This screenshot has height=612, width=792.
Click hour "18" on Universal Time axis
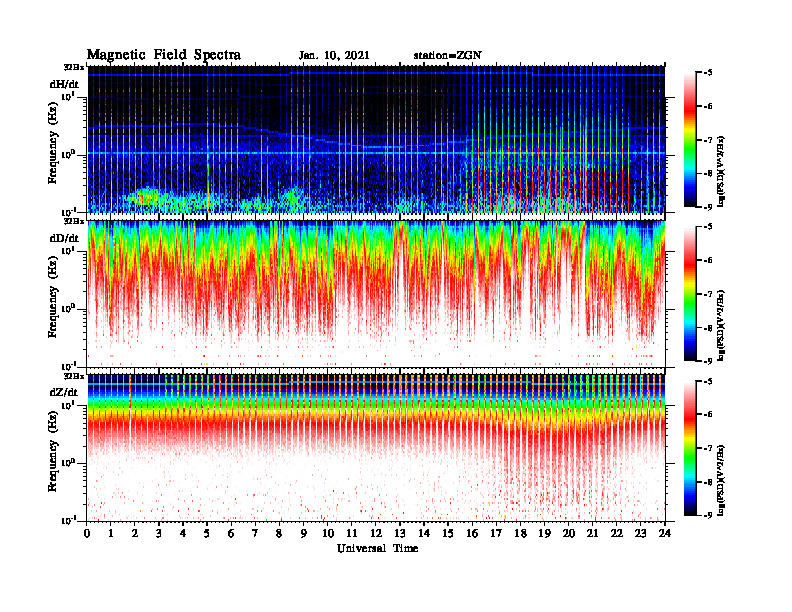(520, 533)
